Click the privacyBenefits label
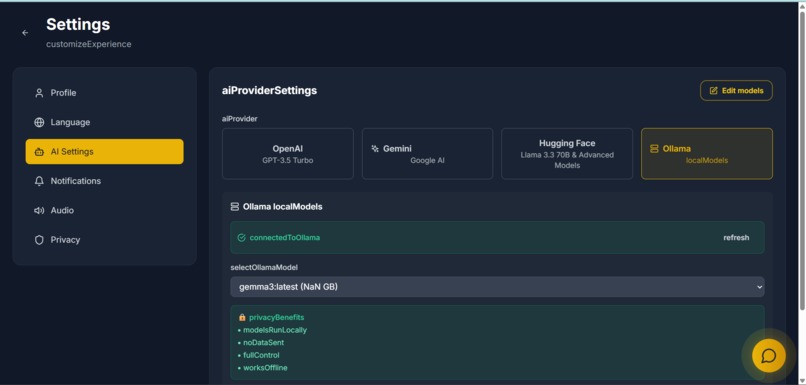The height and width of the screenshot is (385, 806). click(x=277, y=317)
